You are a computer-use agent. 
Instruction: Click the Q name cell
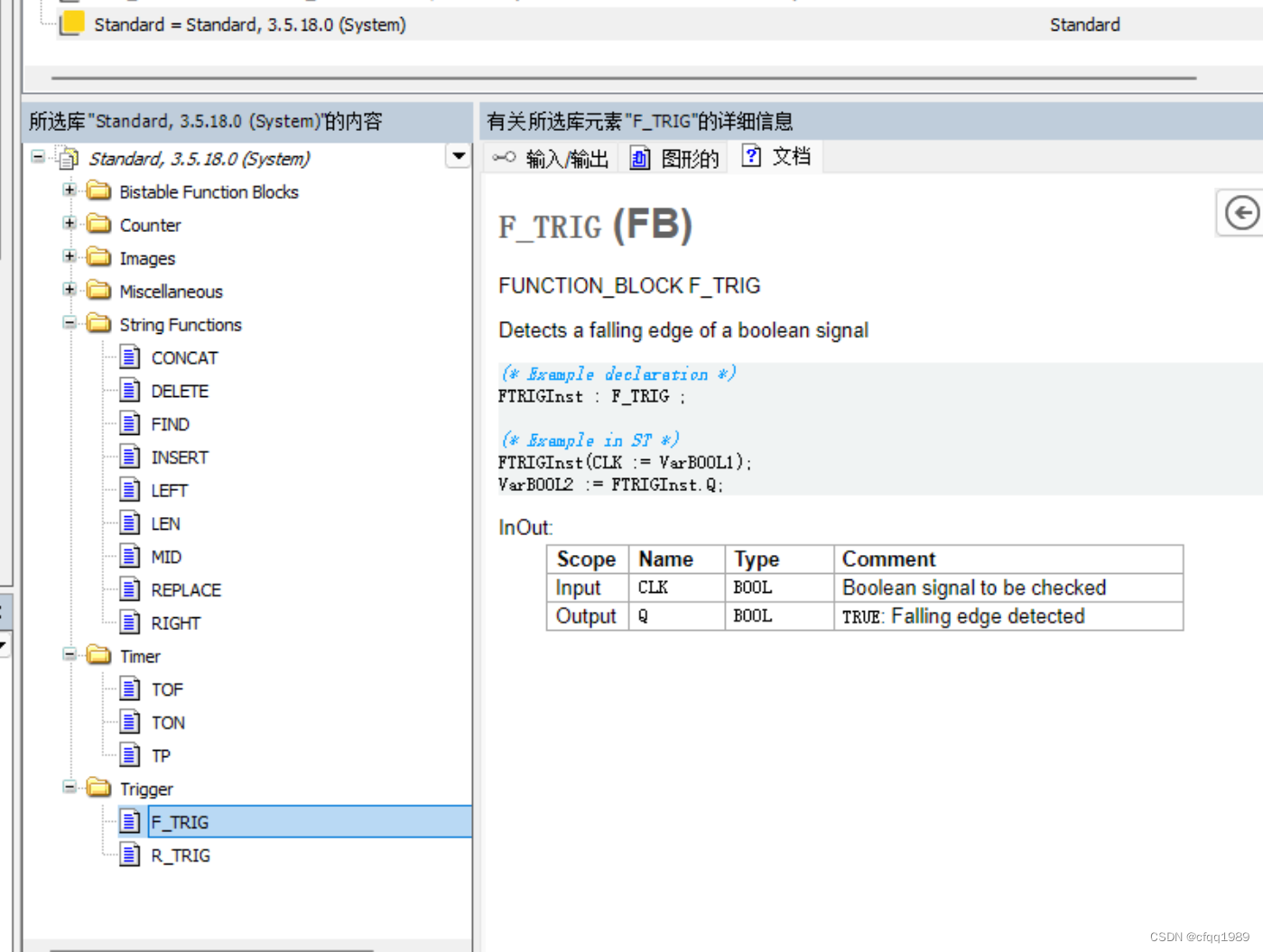(676, 616)
